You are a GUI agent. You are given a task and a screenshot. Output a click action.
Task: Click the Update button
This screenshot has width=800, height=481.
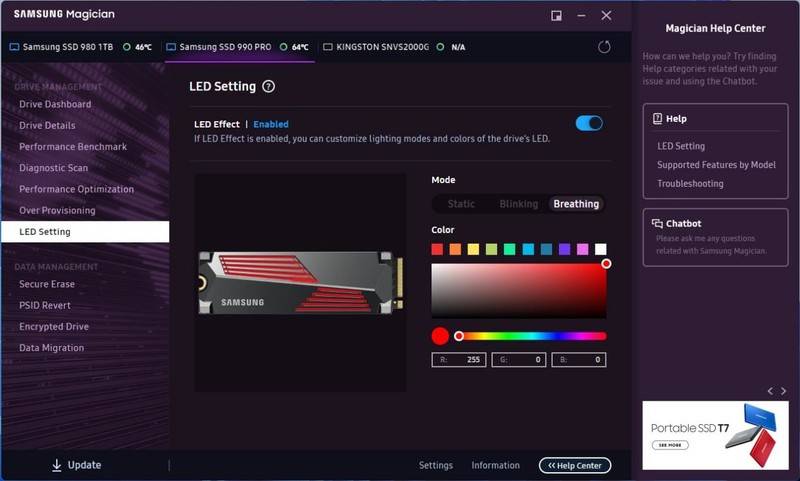[77, 465]
